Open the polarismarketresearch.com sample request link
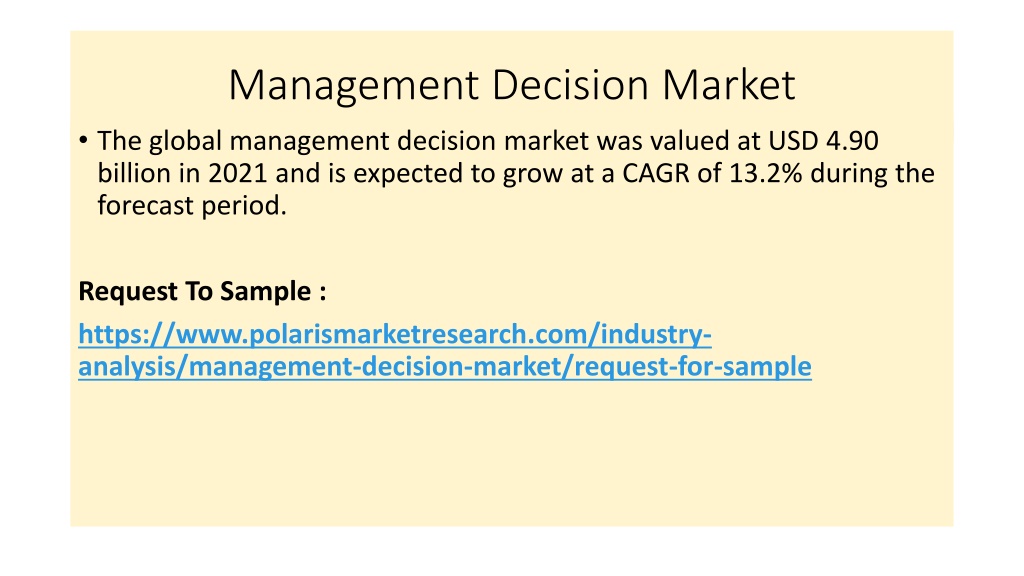1024x576 pixels. tap(445, 350)
